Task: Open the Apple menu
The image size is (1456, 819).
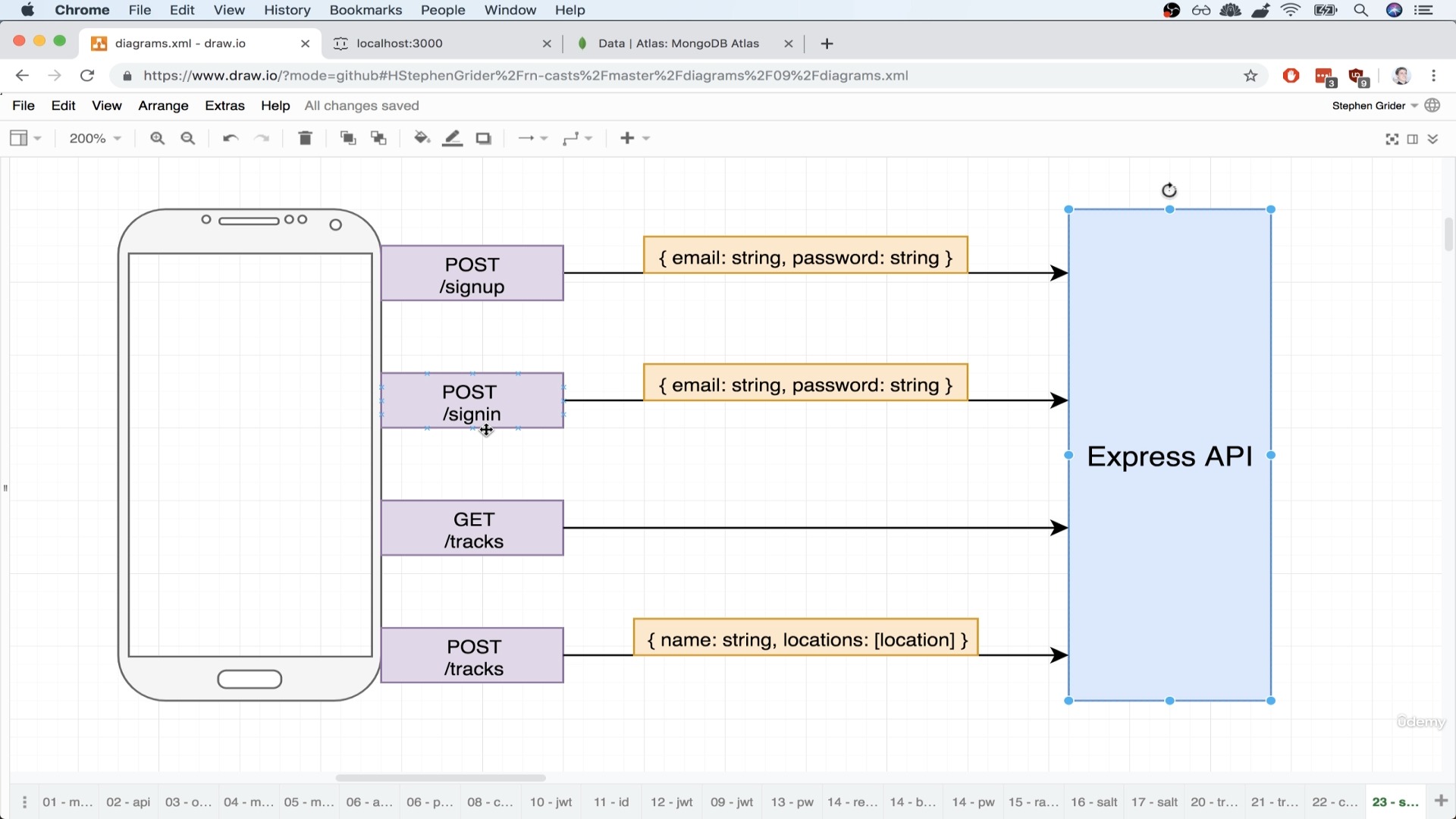Action: tap(27, 10)
